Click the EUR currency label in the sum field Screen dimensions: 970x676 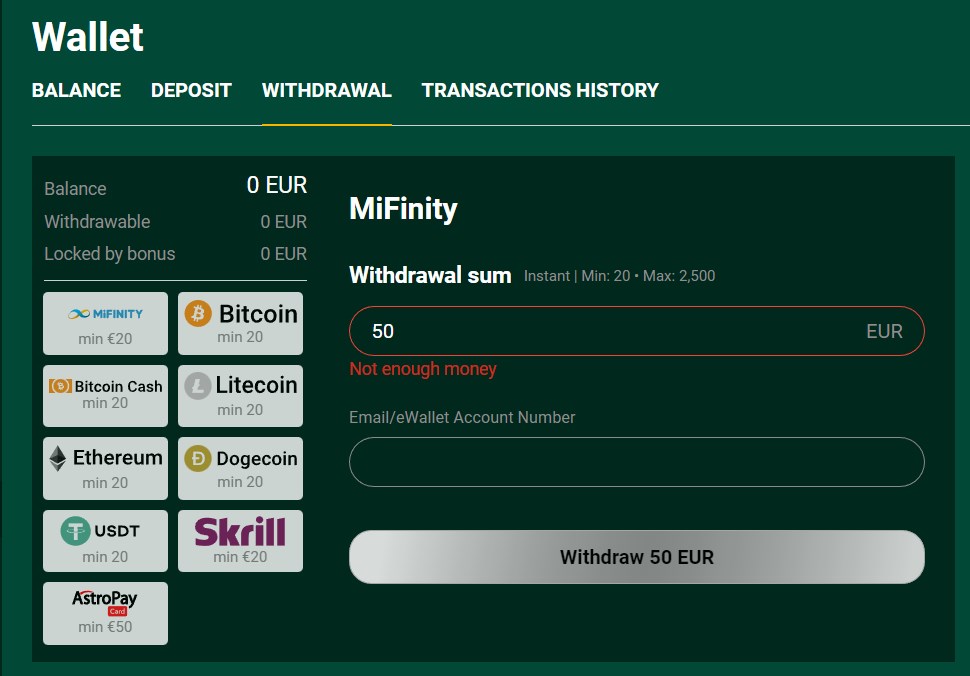[884, 331]
